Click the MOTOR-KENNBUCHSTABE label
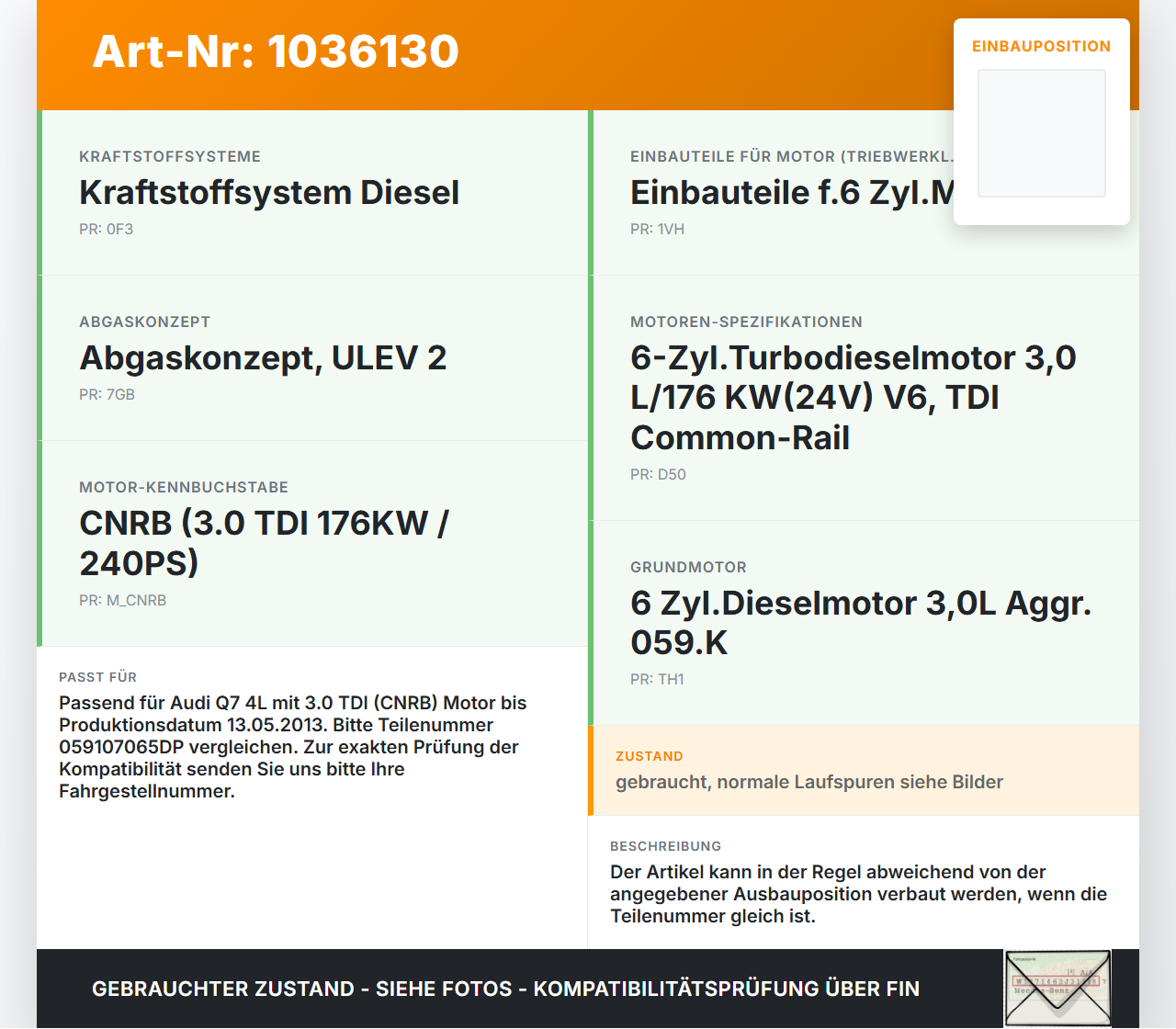 point(184,487)
